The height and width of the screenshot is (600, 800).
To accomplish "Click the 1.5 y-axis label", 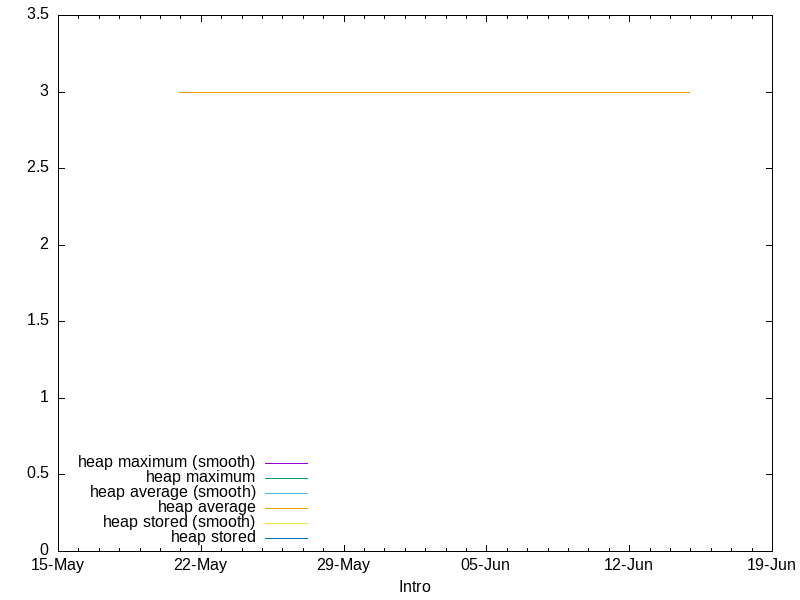I will click(38, 320).
